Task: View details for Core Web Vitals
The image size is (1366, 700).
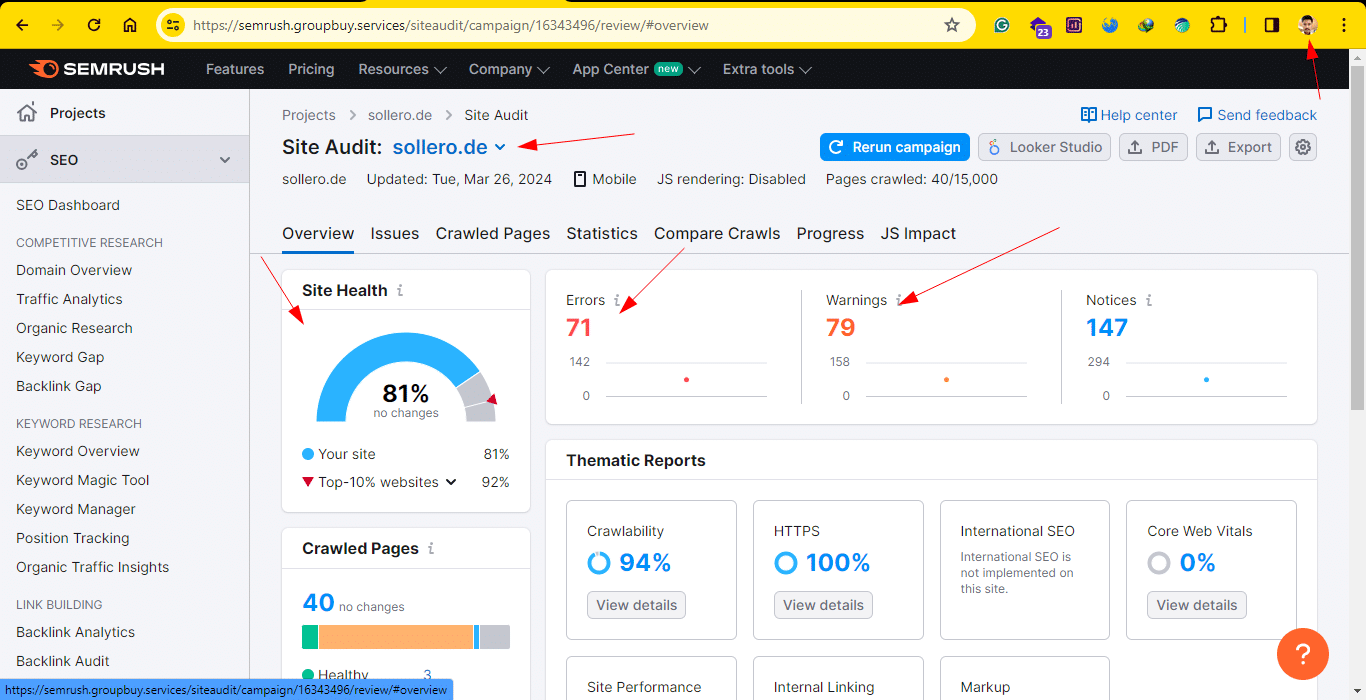Action: [1197, 605]
